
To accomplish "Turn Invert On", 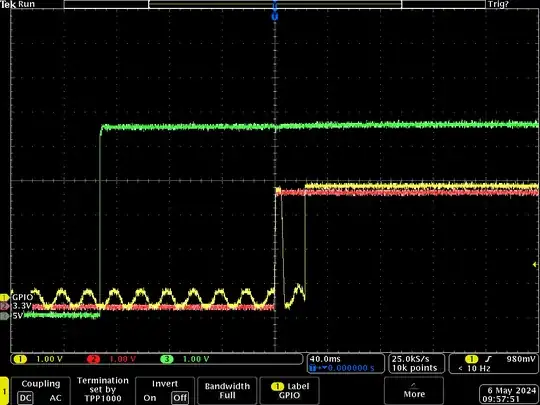I will click(149, 398).
